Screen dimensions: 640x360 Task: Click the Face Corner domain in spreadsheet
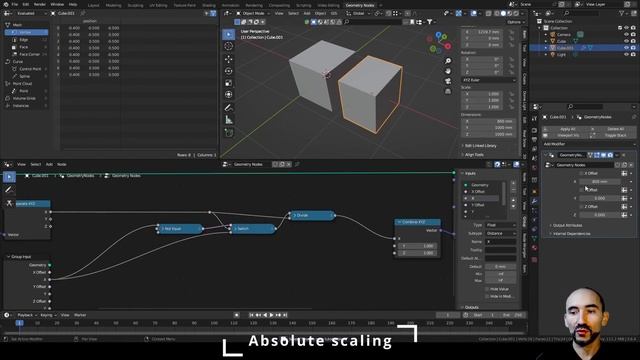(26, 54)
